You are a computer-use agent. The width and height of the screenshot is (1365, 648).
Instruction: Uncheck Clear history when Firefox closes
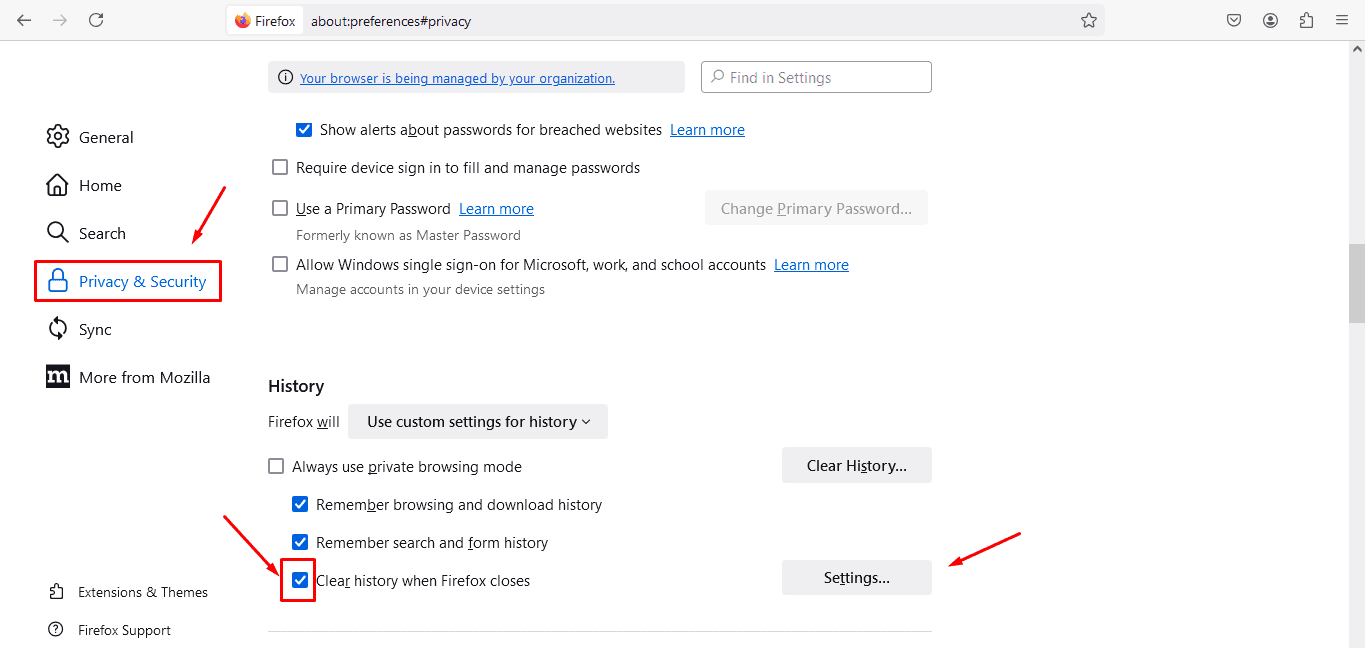(x=300, y=580)
